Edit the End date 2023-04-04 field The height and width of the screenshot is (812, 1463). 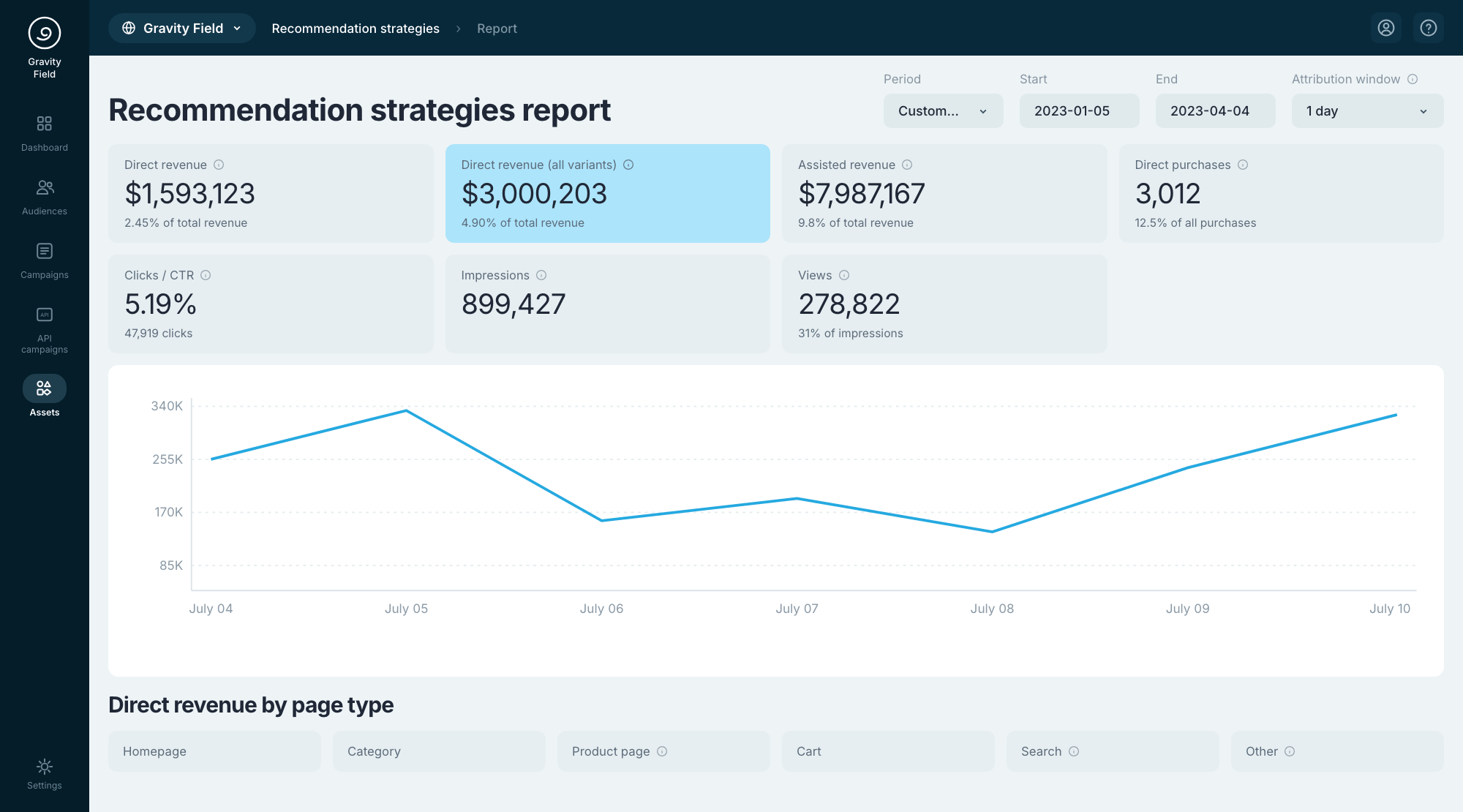(1215, 110)
